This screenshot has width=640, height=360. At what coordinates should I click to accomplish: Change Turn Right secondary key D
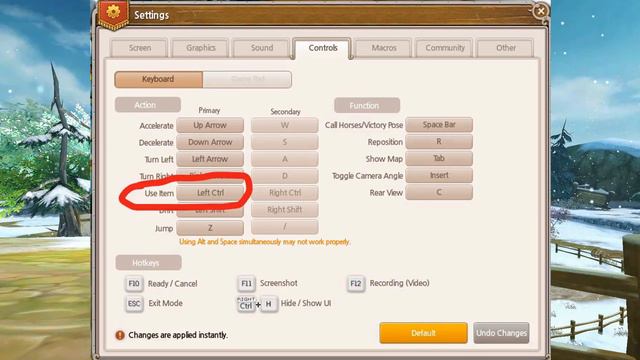tap(284, 176)
